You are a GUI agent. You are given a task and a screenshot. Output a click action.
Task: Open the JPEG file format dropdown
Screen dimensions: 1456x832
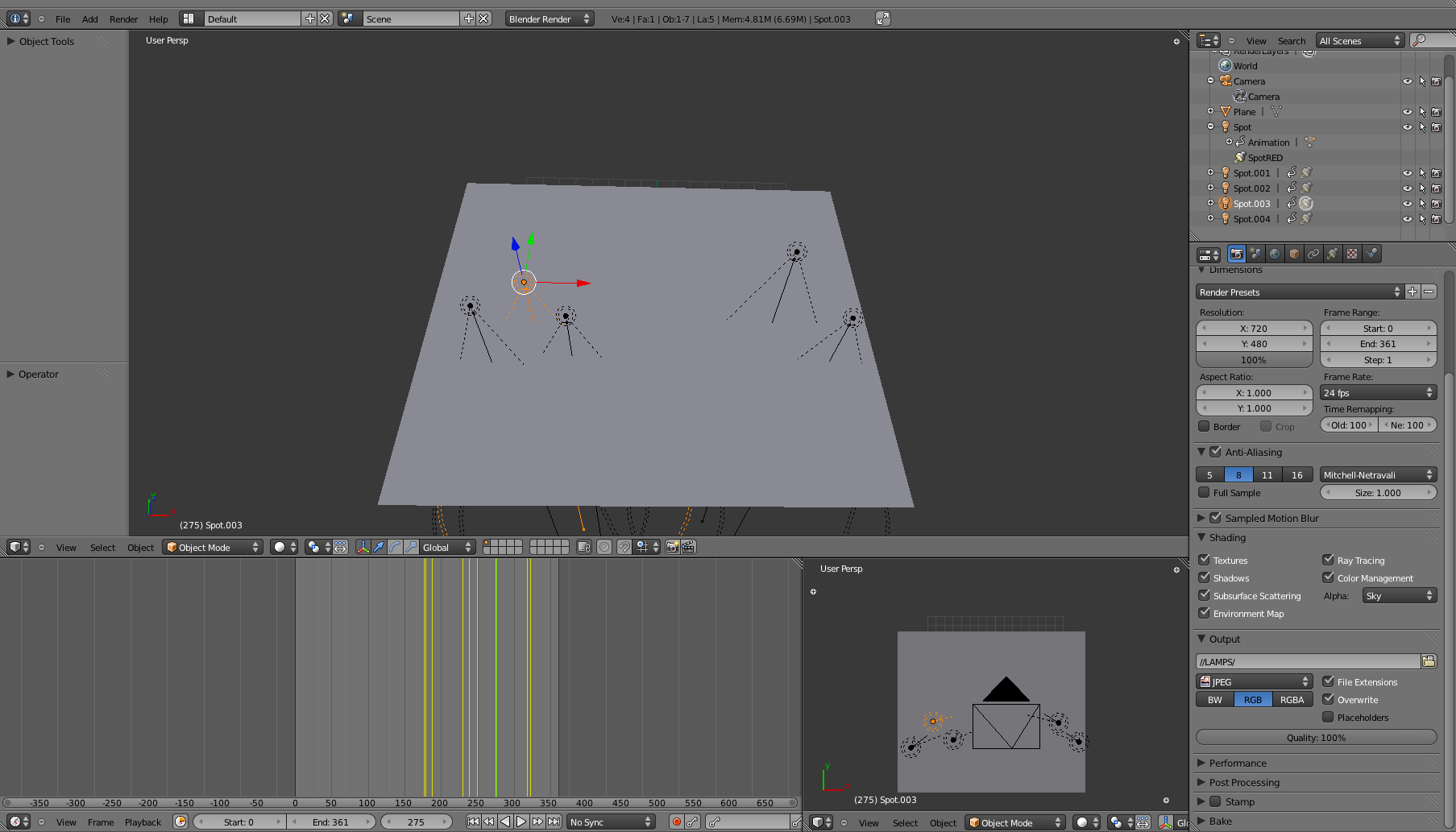click(x=1254, y=681)
